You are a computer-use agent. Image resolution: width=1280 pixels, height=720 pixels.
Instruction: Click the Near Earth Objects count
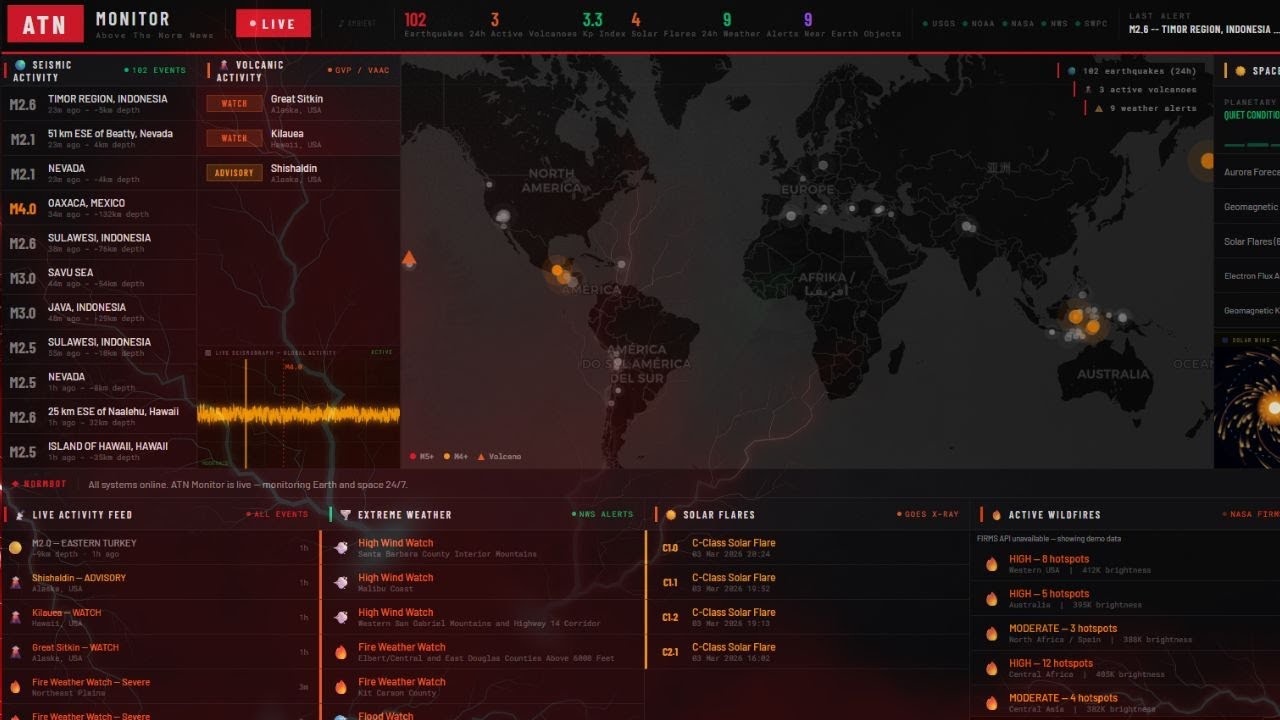pos(808,20)
